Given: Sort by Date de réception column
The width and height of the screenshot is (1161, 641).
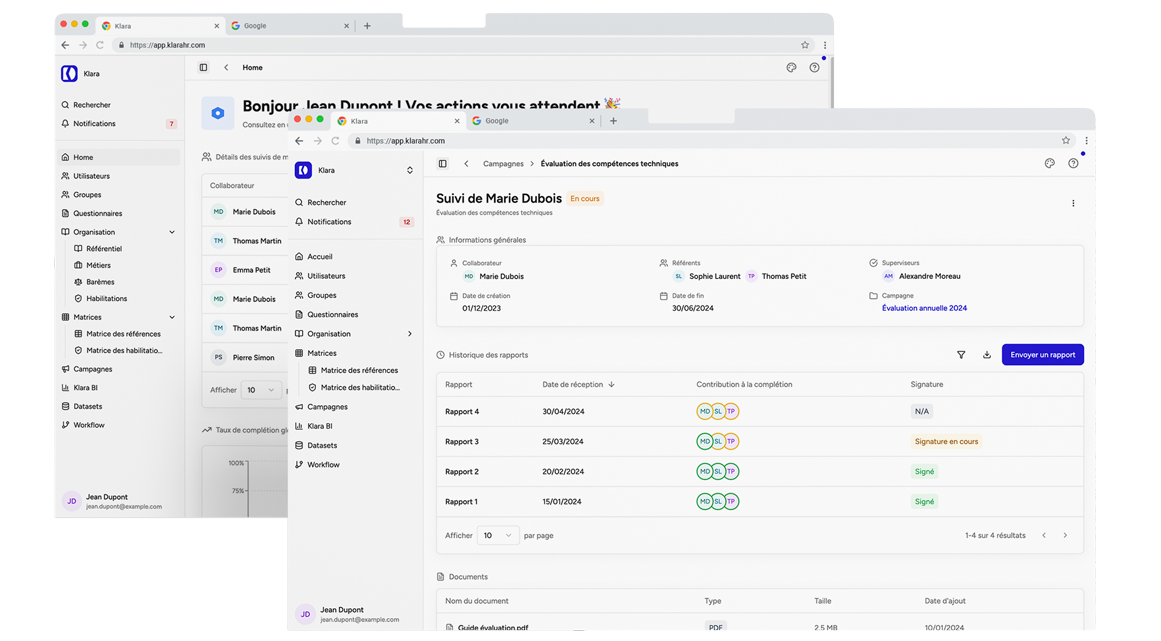Looking at the screenshot, I should point(578,385).
